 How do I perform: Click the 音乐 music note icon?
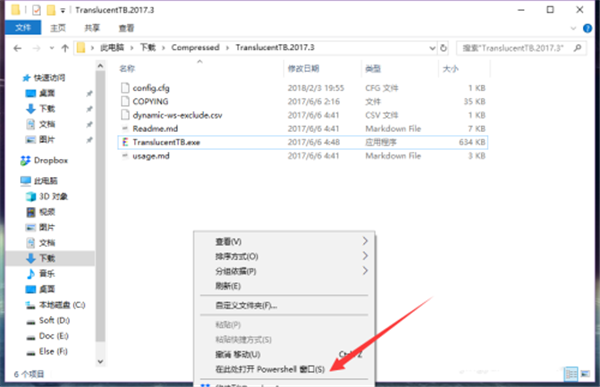point(31,274)
